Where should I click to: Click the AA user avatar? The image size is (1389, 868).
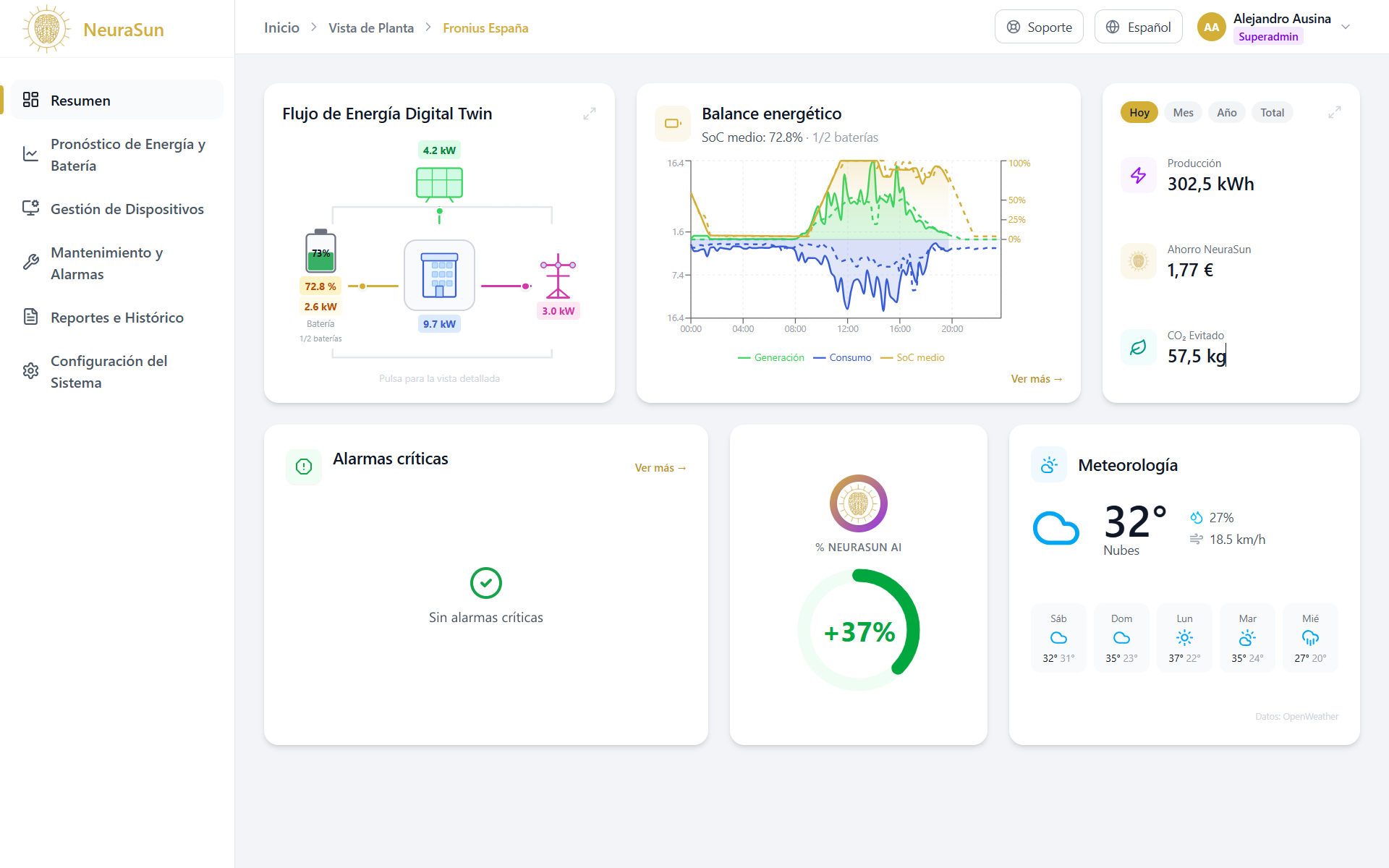pos(1211,27)
